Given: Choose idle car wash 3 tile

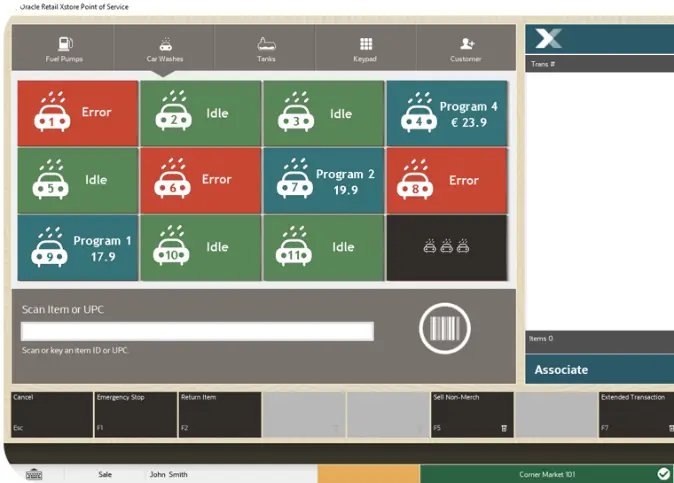Looking at the screenshot, I should pos(323,114).
